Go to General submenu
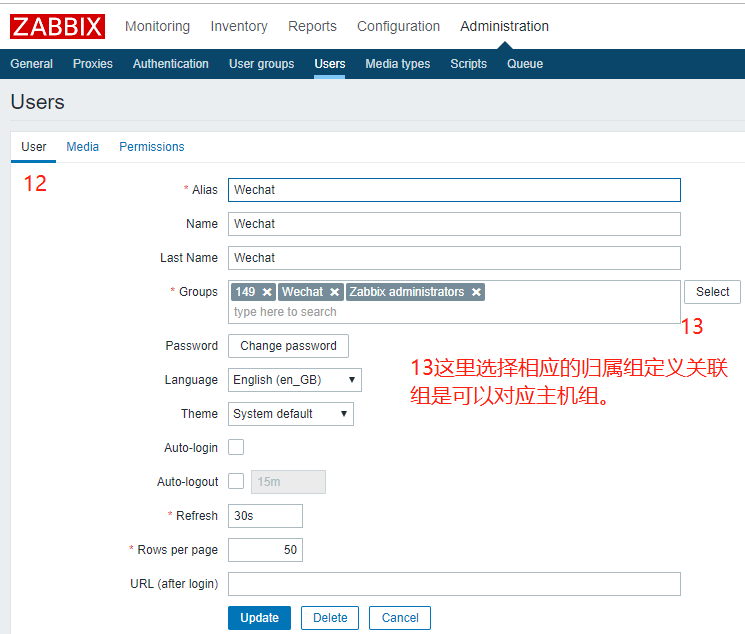 (31, 64)
